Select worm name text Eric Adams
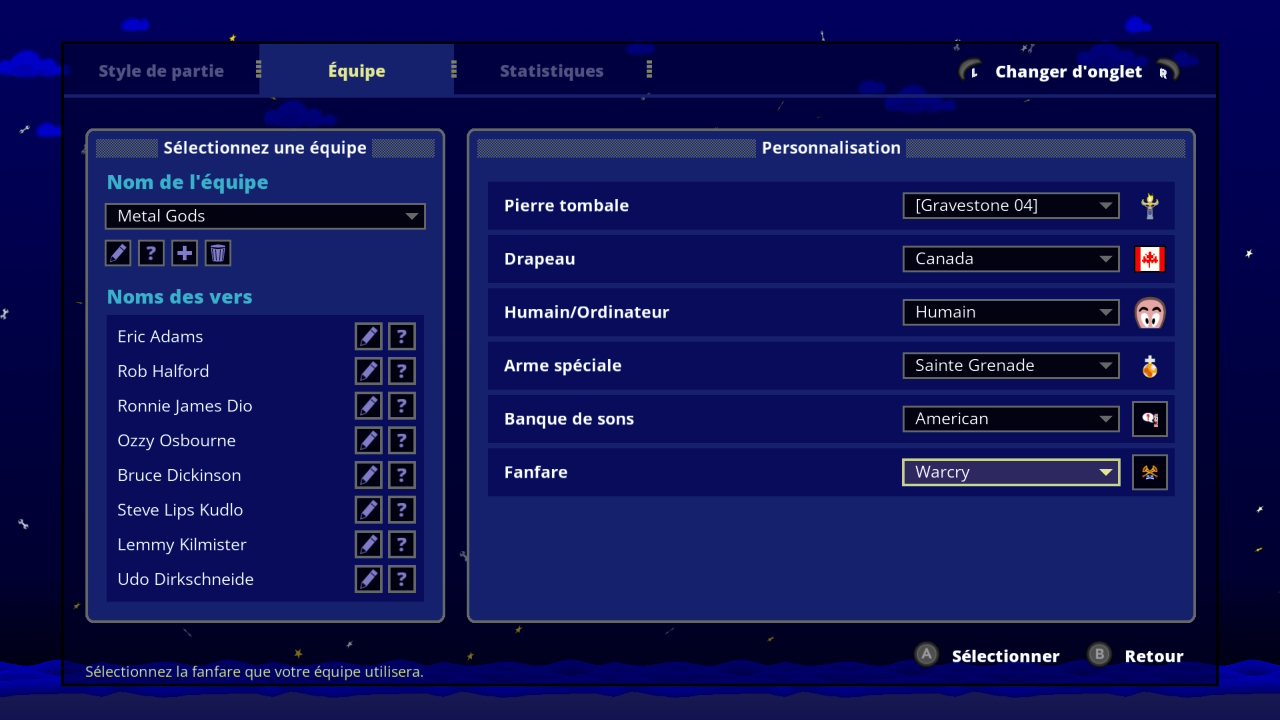 coord(160,336)
